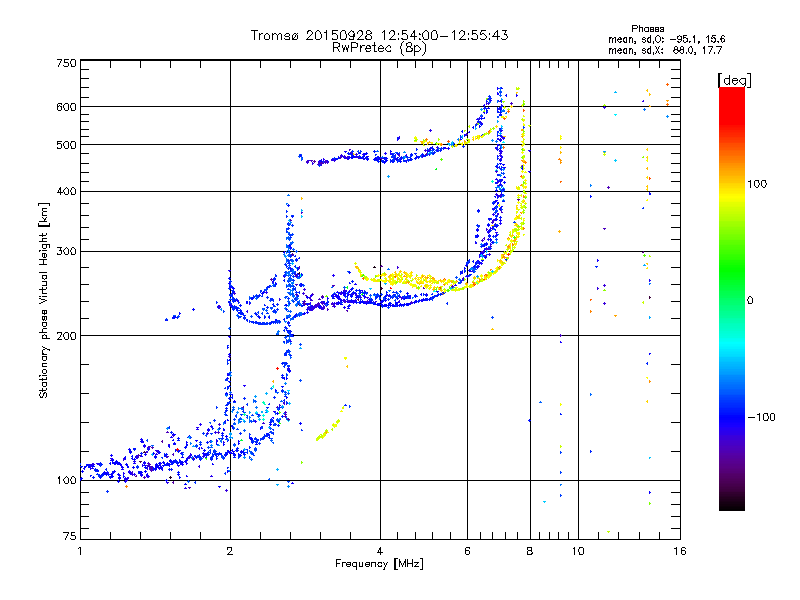The height and width of the screenshot is (600, 800).
Task: Click the 'mean, sd,O: -95.1, 15.6' statistic
Action: 666,39
